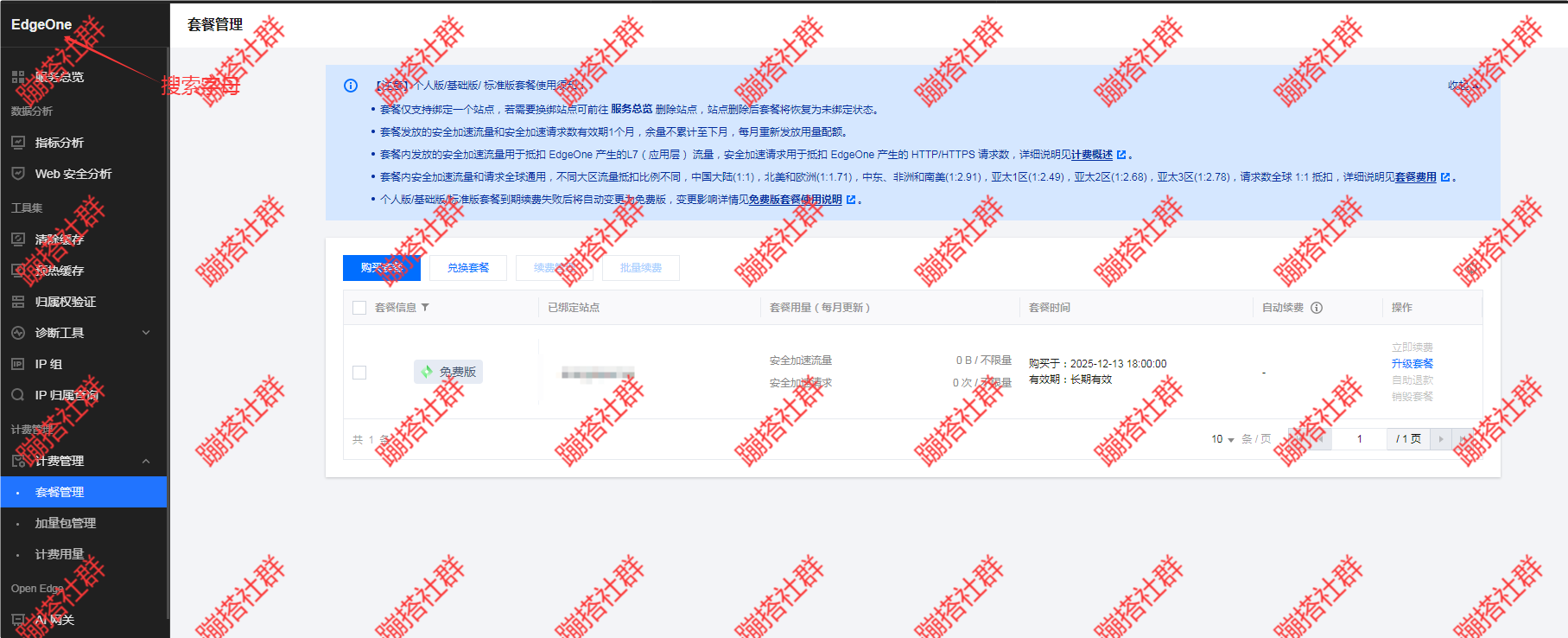Open external link icon after 套餐费用
This screenshot has width=1568, height=638.
point(1445,177)
